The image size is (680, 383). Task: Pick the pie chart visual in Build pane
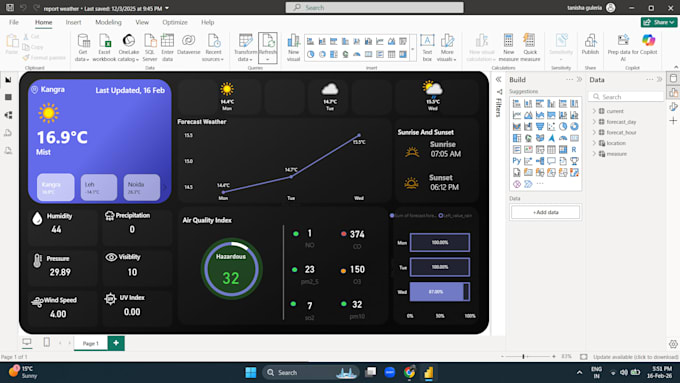563,126
